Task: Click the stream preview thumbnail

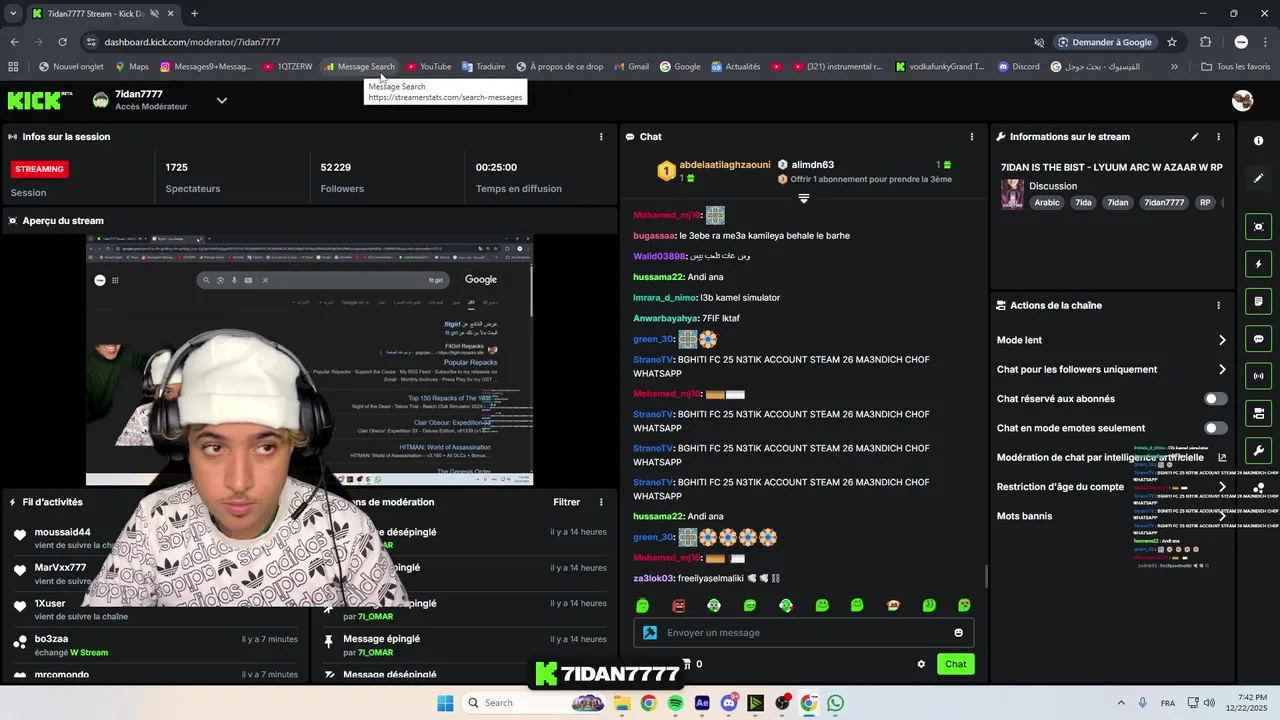Action: pos(309,360)
